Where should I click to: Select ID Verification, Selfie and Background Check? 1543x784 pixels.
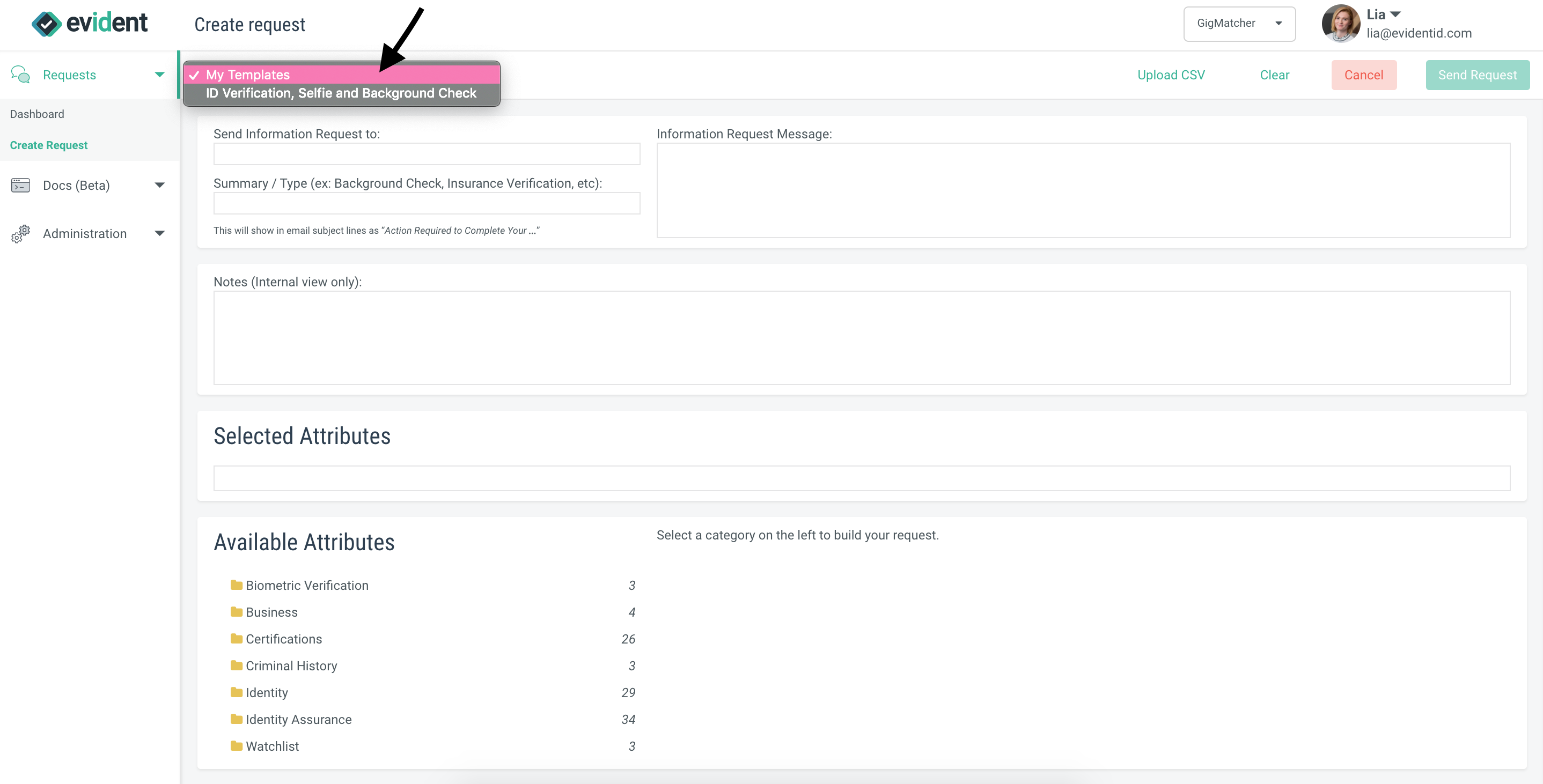[340, 93]
